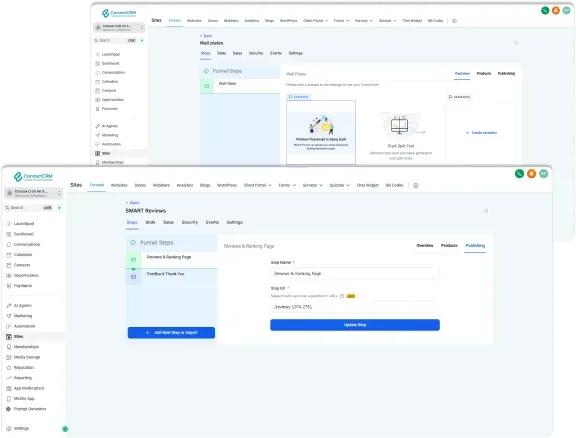Select the Wall Plates funnel step in back window
Viewport: 576px width, 438px height.
click(240, 86)
